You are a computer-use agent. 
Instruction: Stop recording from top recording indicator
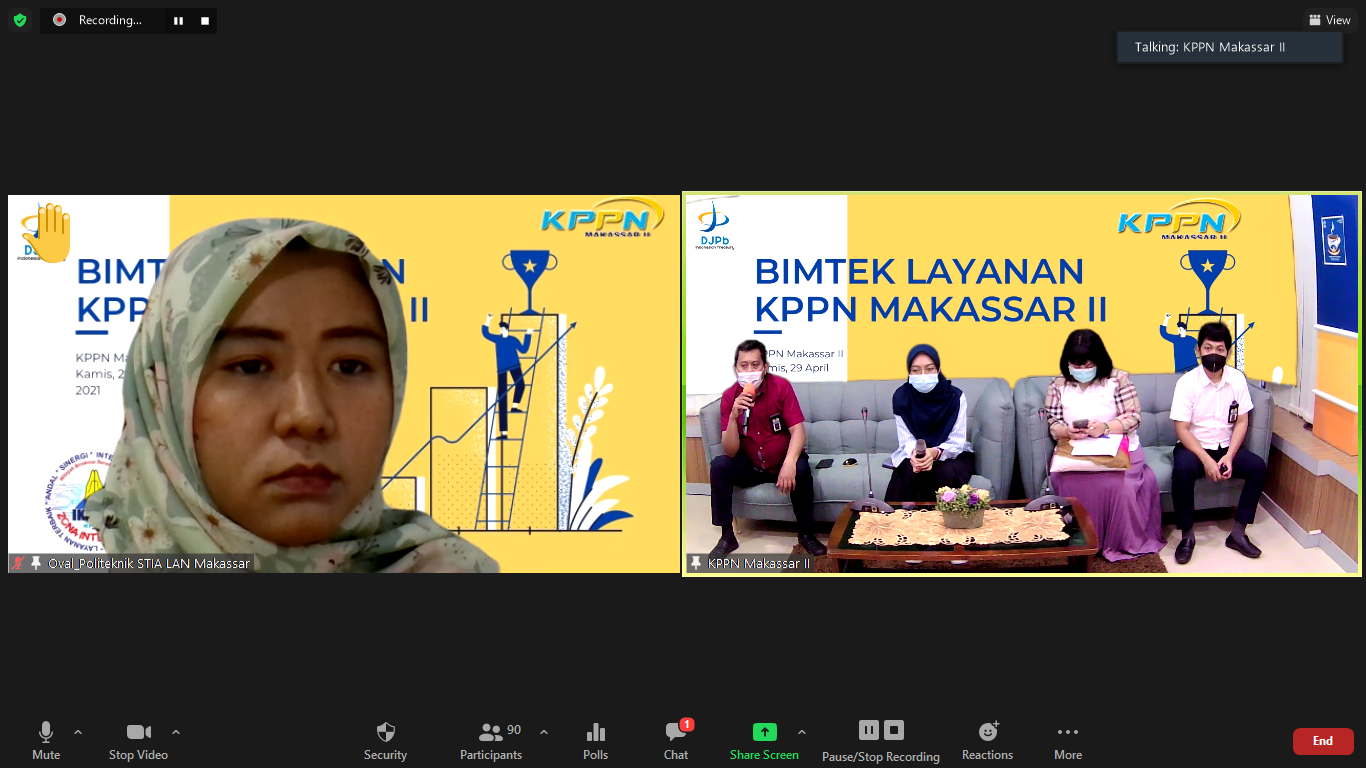205,20
